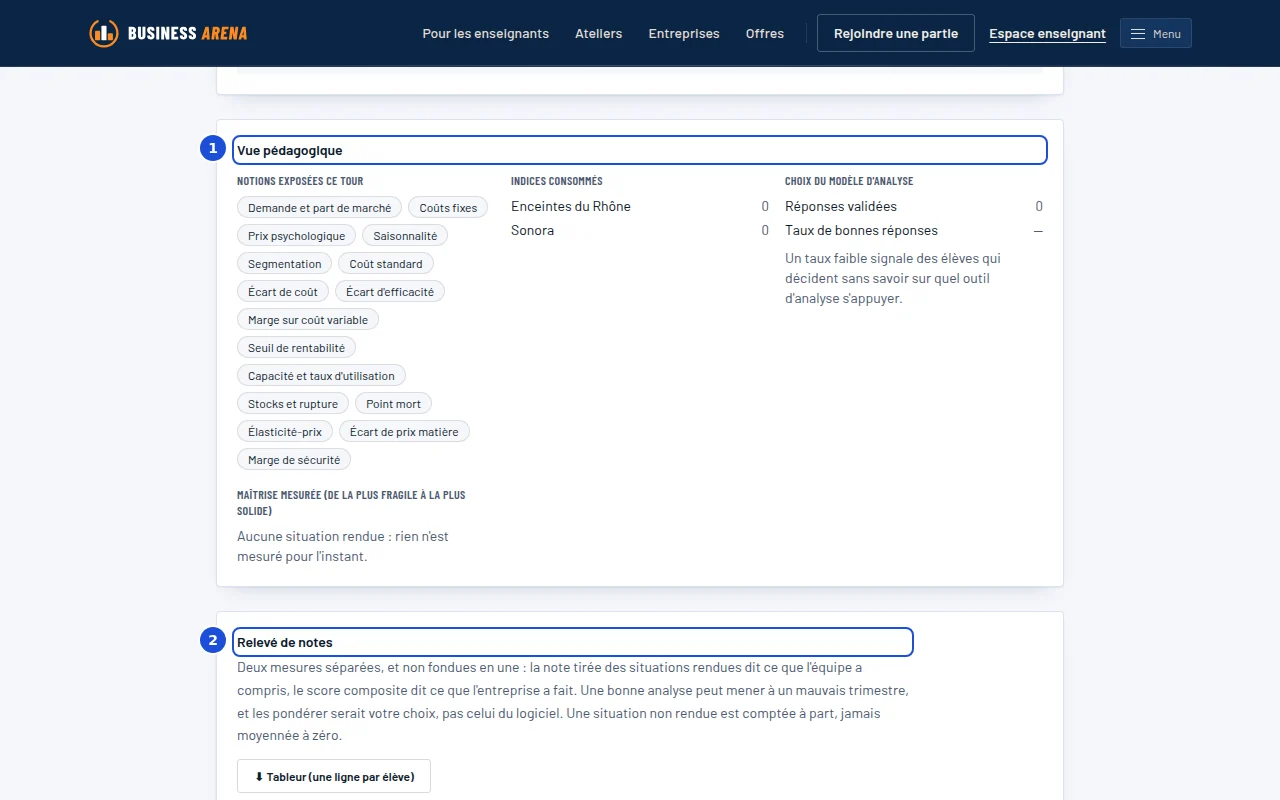
Task: Open Pour les enseignants nav item
Action: pos(486,33)
